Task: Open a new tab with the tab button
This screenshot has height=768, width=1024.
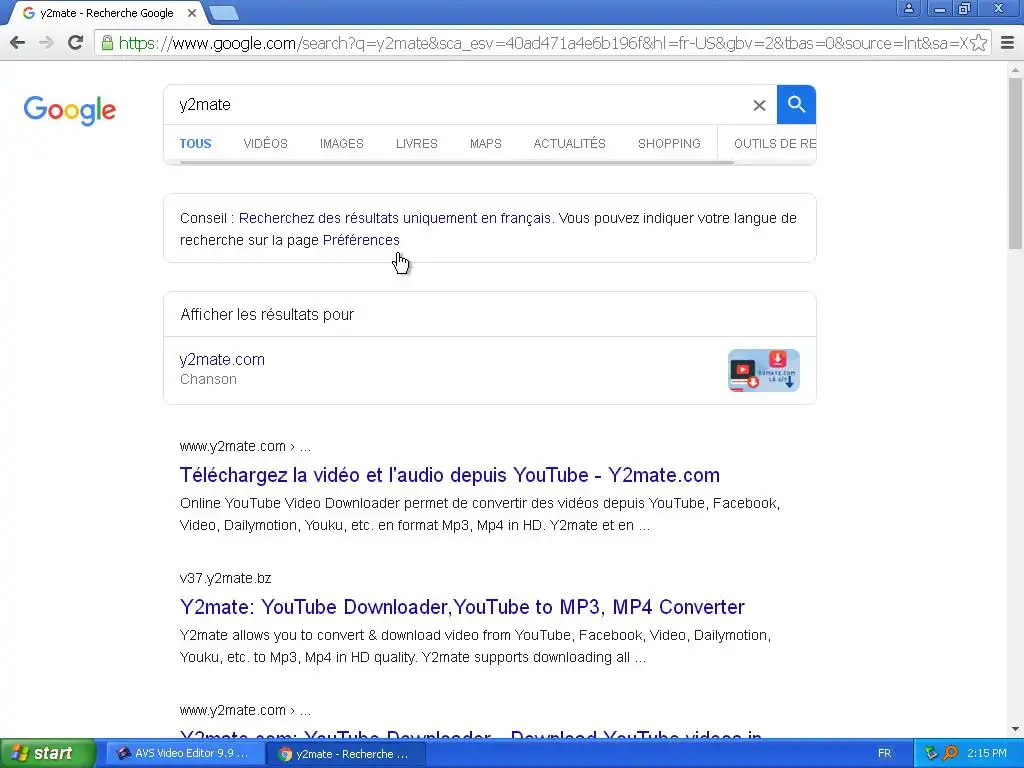Action: pyautogui.click(x=225, y=13)
